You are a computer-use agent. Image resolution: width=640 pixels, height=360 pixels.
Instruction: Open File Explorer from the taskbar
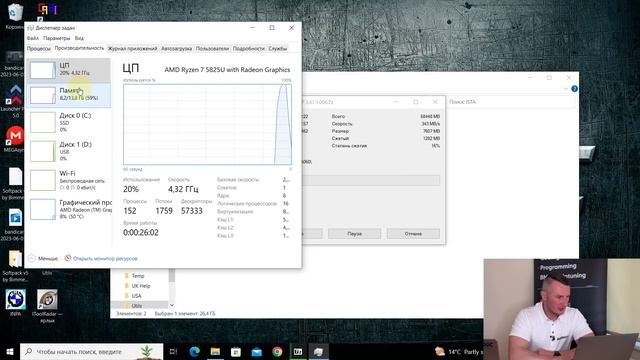pos(215,351)
